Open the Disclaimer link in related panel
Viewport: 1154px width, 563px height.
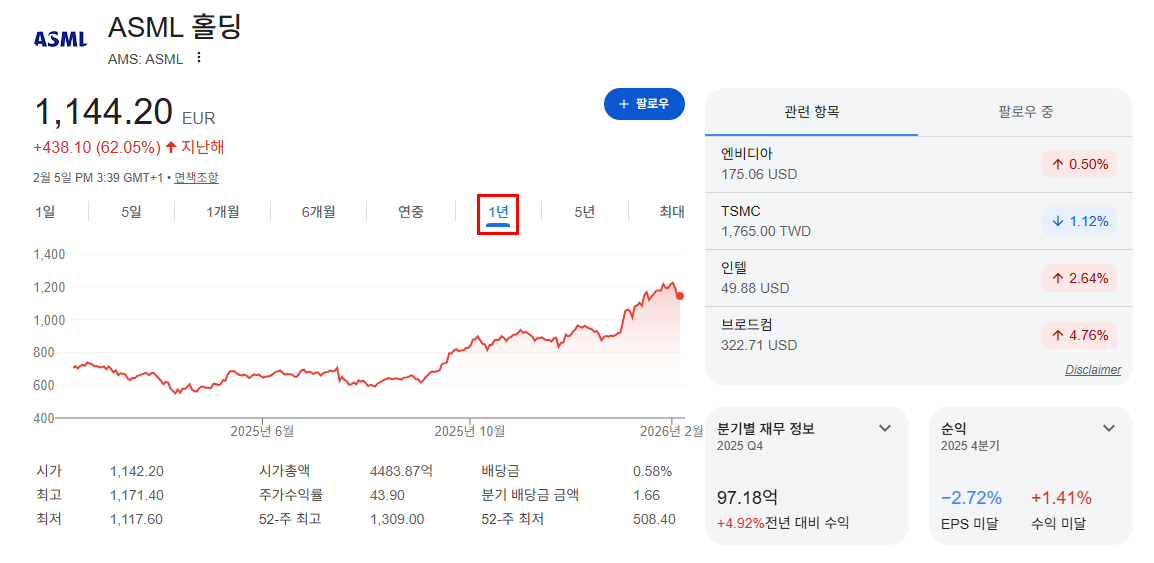click(1093, 369)
